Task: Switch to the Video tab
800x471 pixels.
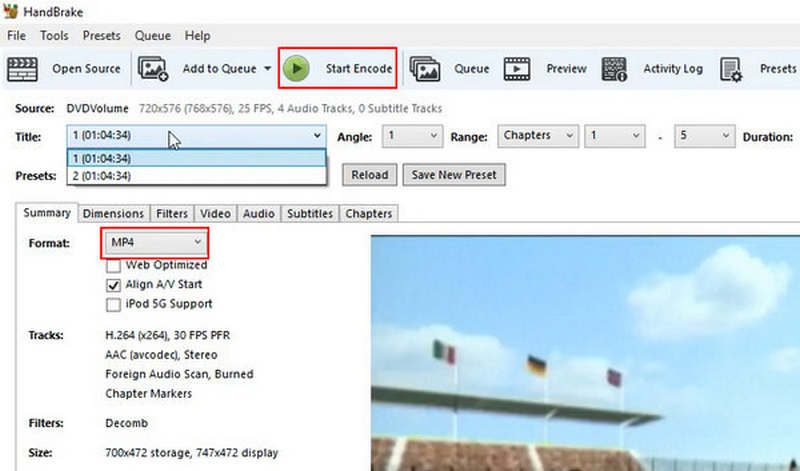Action: coord(215,213)
